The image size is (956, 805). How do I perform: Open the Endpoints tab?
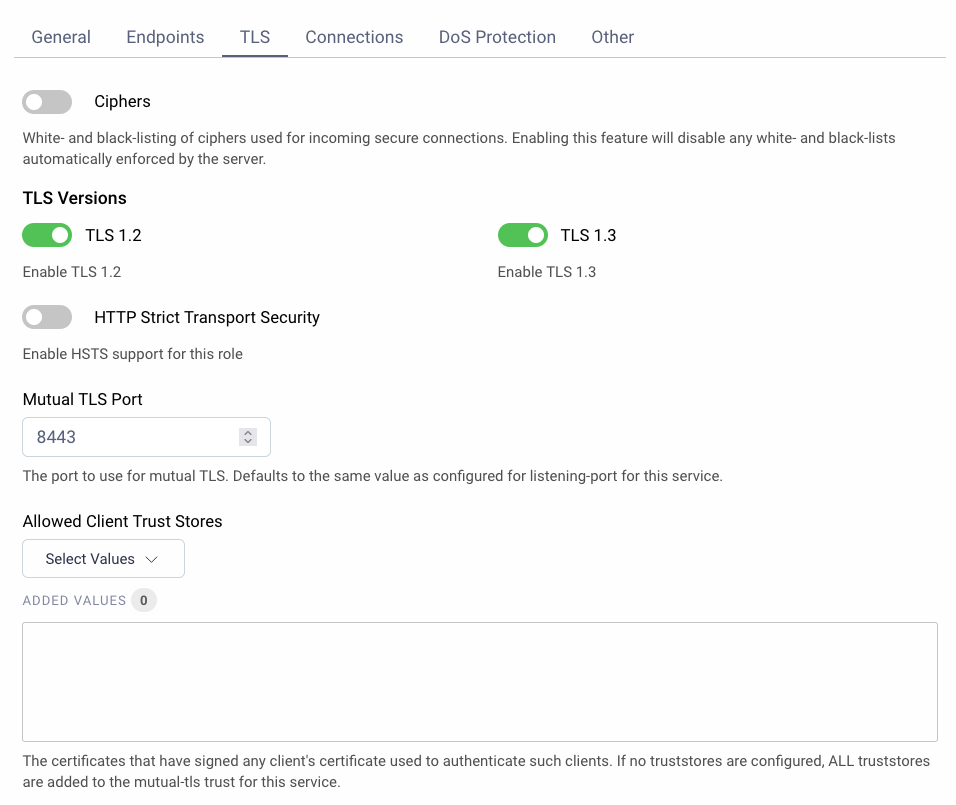pos(165,37)
